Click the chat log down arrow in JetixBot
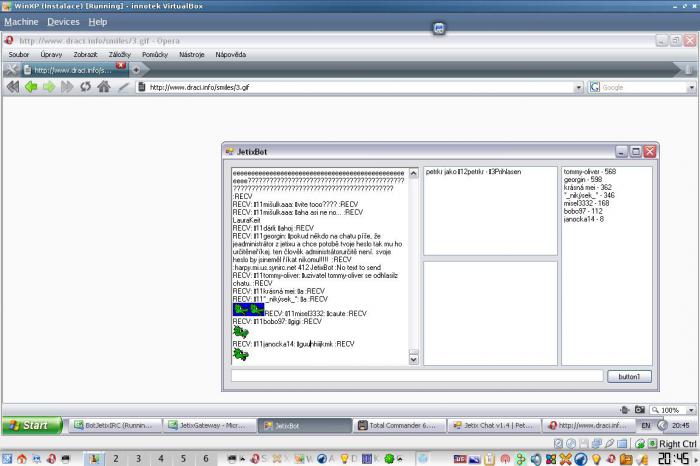 [413, 358]
